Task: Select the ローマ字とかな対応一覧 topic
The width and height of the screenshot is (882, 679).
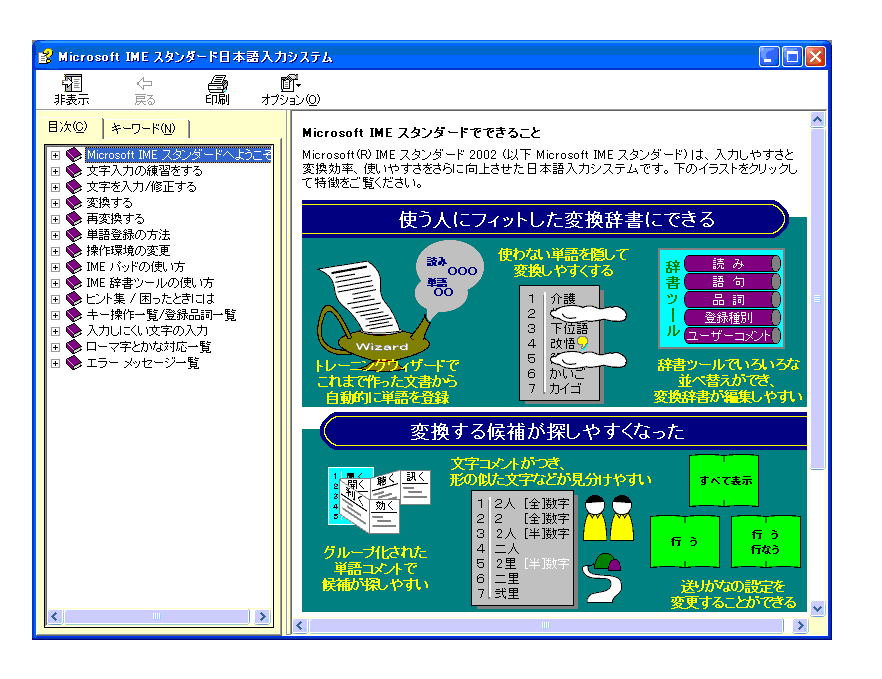Action: [148, 347]
